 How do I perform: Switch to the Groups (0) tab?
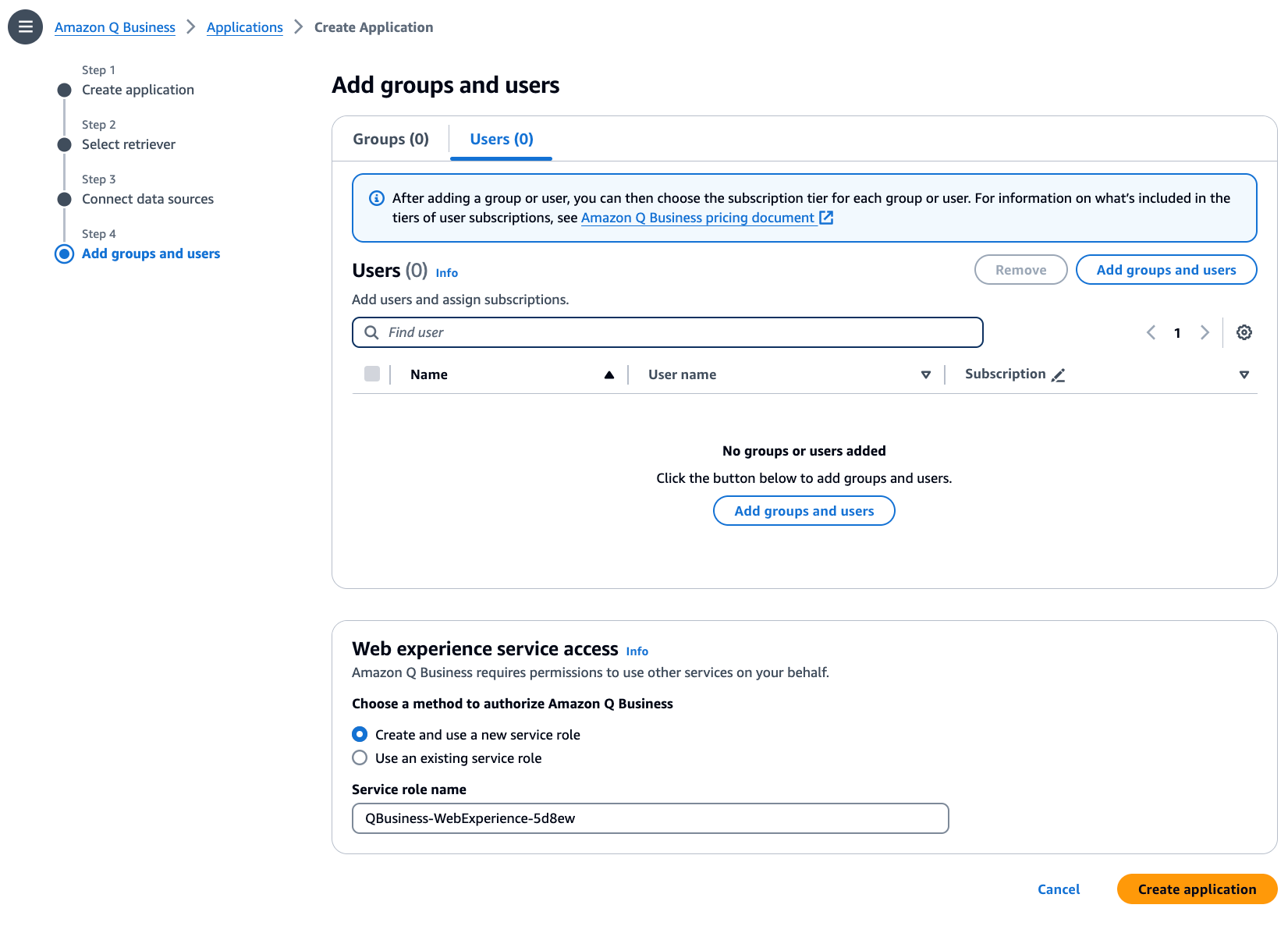click(x=391, y=139)
